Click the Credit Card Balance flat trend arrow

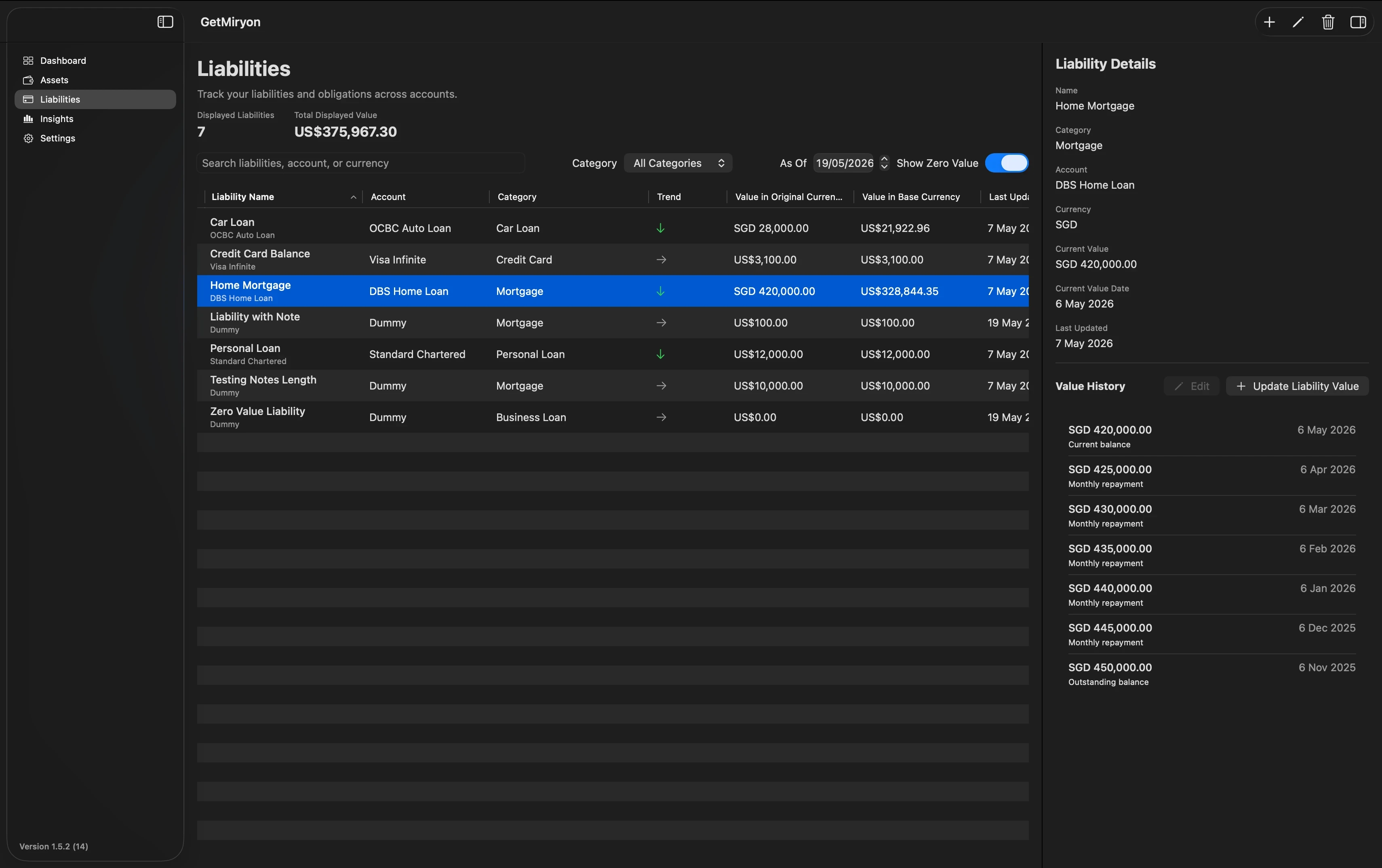(x=661, y=259)
